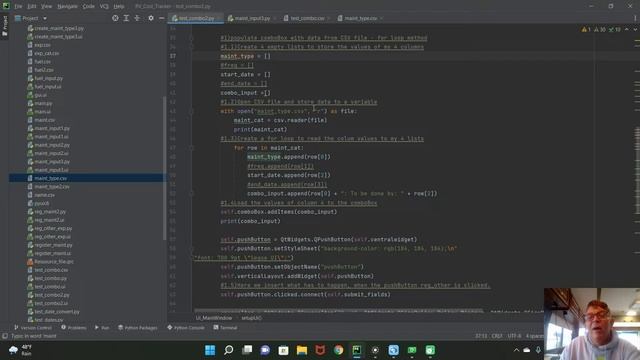
Task: Switch to the test_combo2.py editor tab
Action: click(196, 18)
